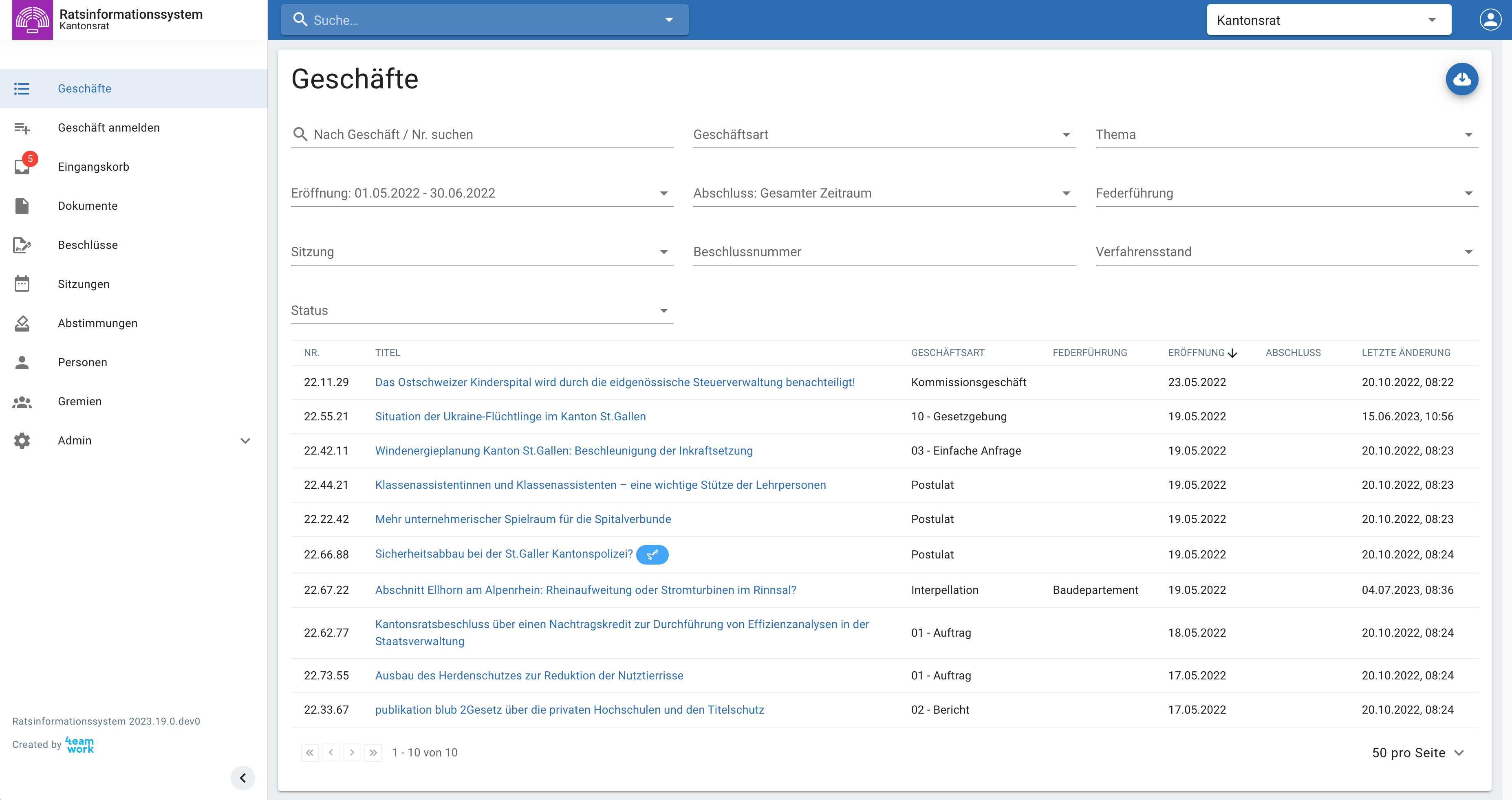Screen dimensions: 1512x800
Task: Collapse the sidebar with the chevron button
Action: 242,778
